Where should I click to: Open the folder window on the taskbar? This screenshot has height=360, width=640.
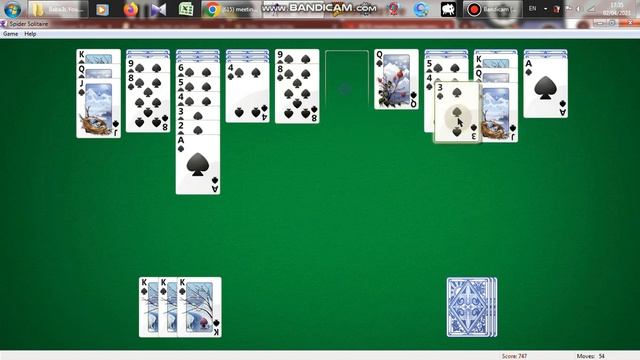(x=58, y=9)
